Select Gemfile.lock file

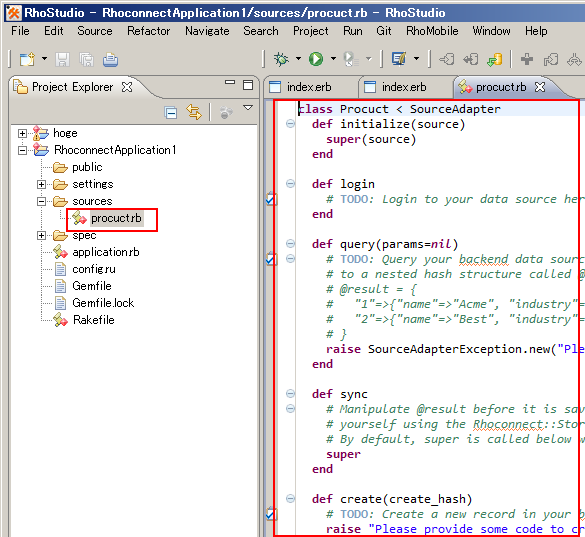103,303
